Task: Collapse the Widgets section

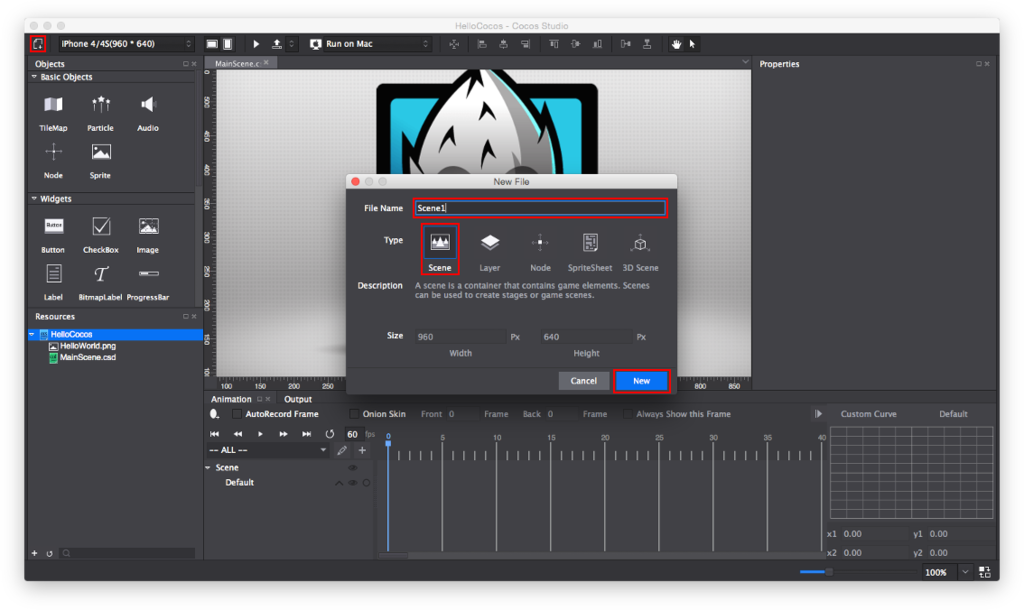Action: coord(34,199)
